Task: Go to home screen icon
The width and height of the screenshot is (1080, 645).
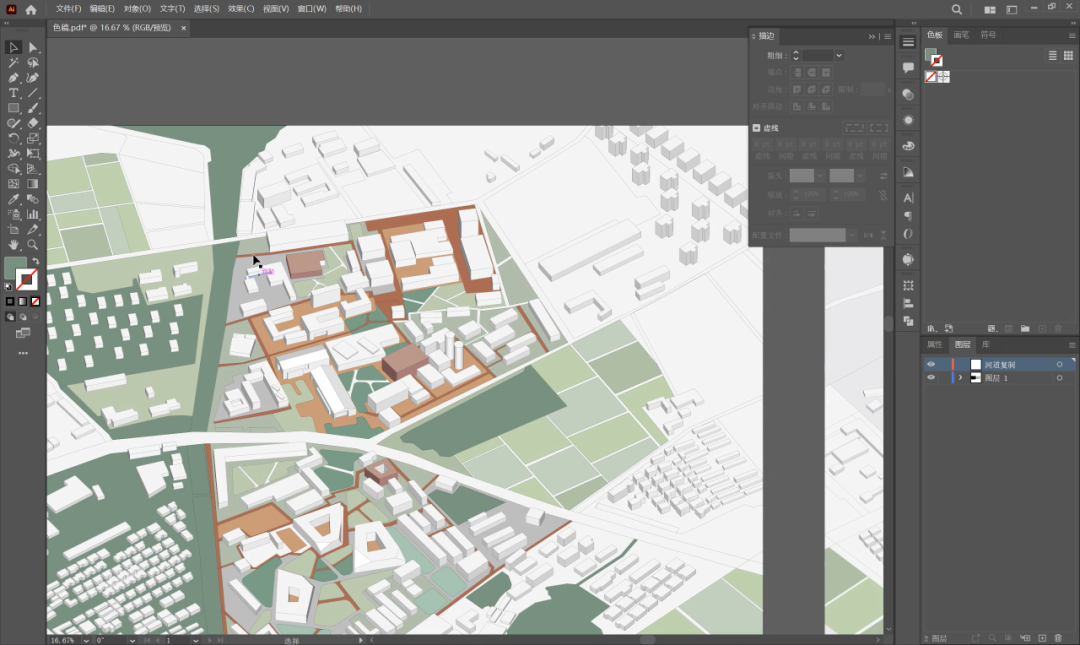Action: point(31,10)
